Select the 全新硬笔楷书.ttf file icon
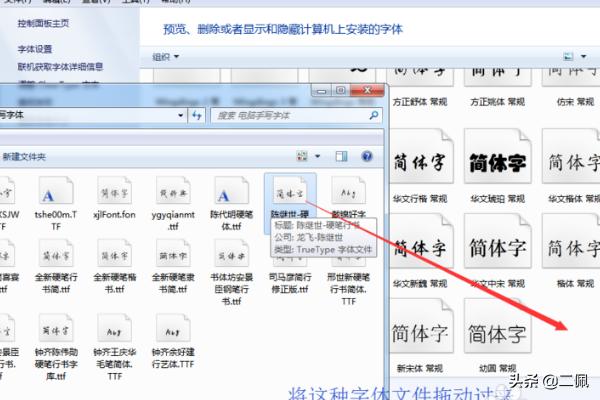The width and height of the screenshot is (600, 400). (114, 253)
